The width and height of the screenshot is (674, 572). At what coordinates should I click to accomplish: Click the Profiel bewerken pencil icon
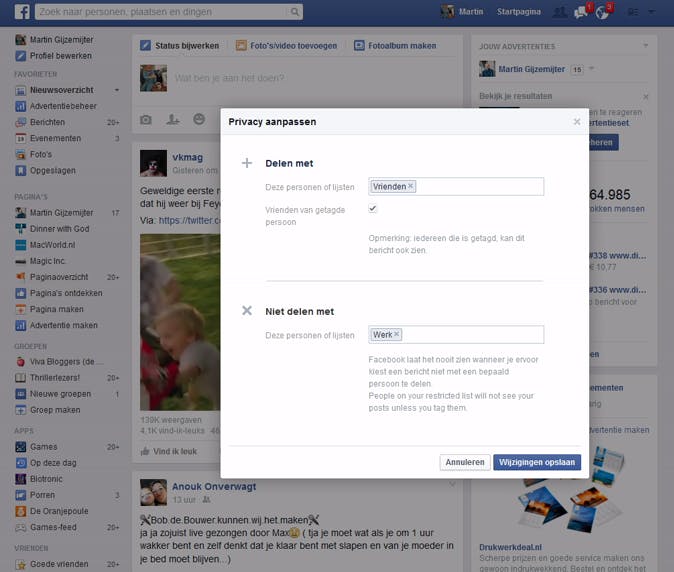(20, 56)
